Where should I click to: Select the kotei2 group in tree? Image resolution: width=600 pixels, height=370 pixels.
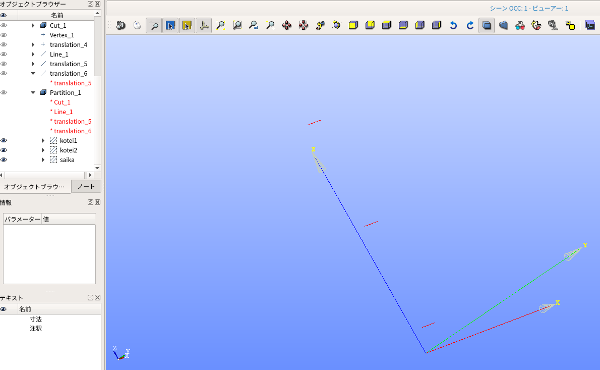pyautogui.click(x=68, y=150)
